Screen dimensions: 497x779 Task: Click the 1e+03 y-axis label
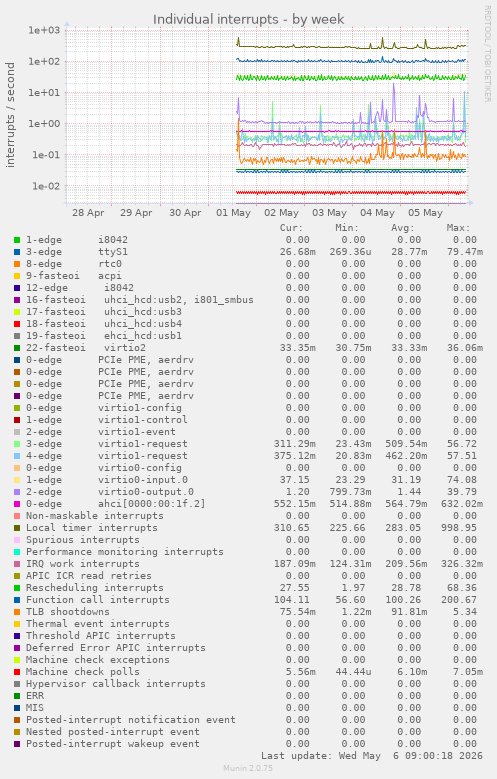(x=44, y=30)
